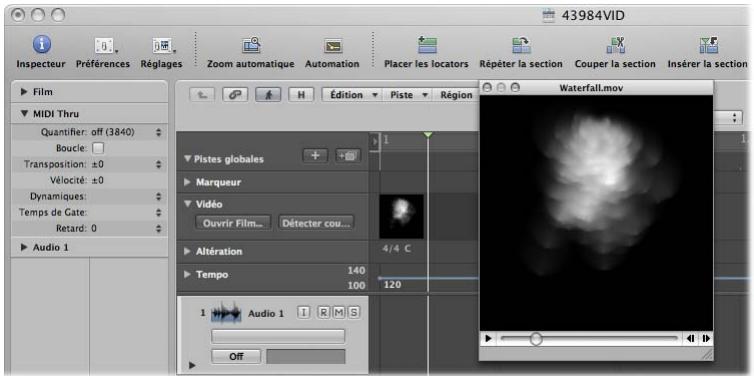
Task: Mute Audio 1 with M button
Action: tap(339, 313)
